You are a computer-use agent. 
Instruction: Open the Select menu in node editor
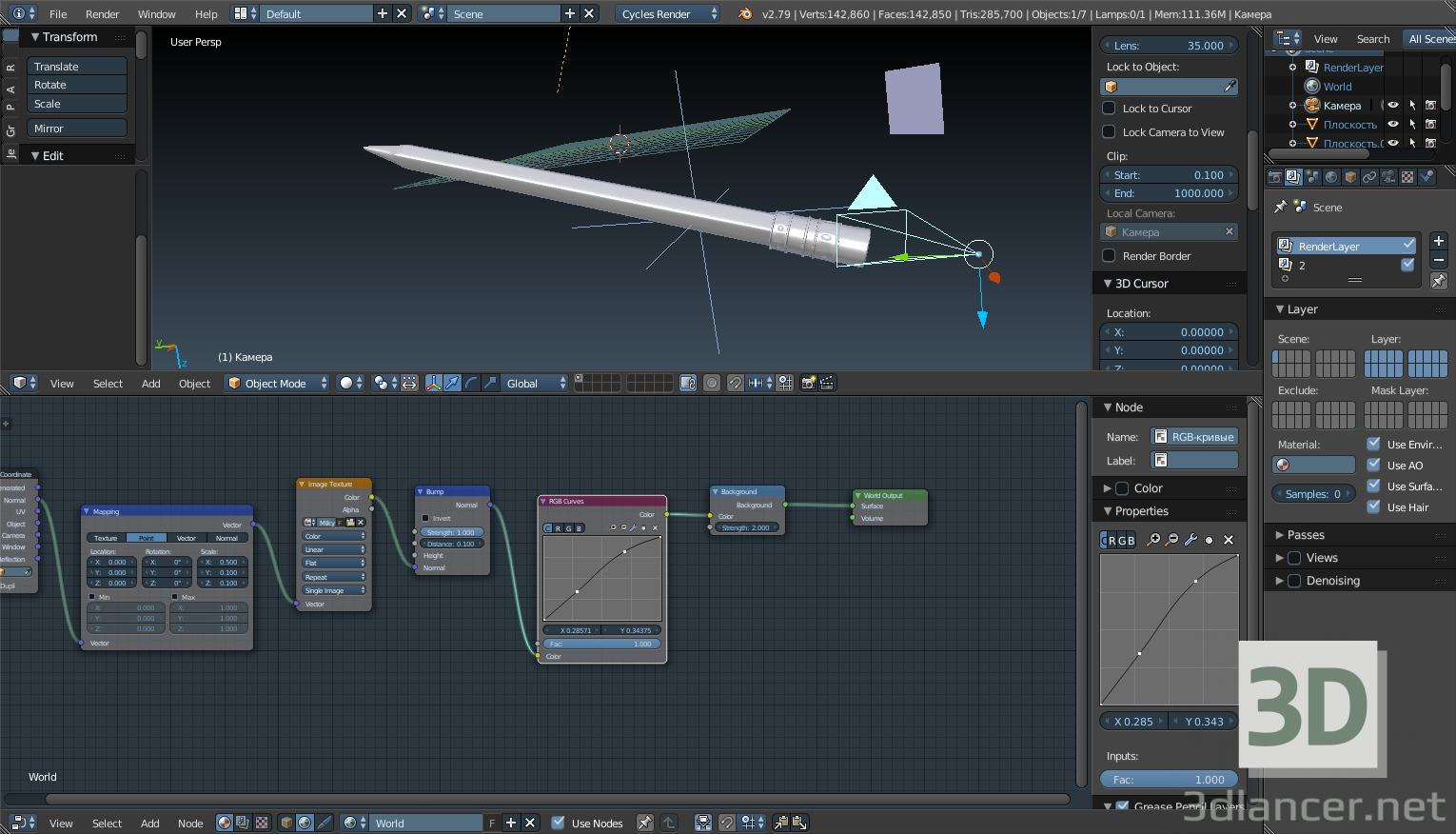click(x=107, y=823)
